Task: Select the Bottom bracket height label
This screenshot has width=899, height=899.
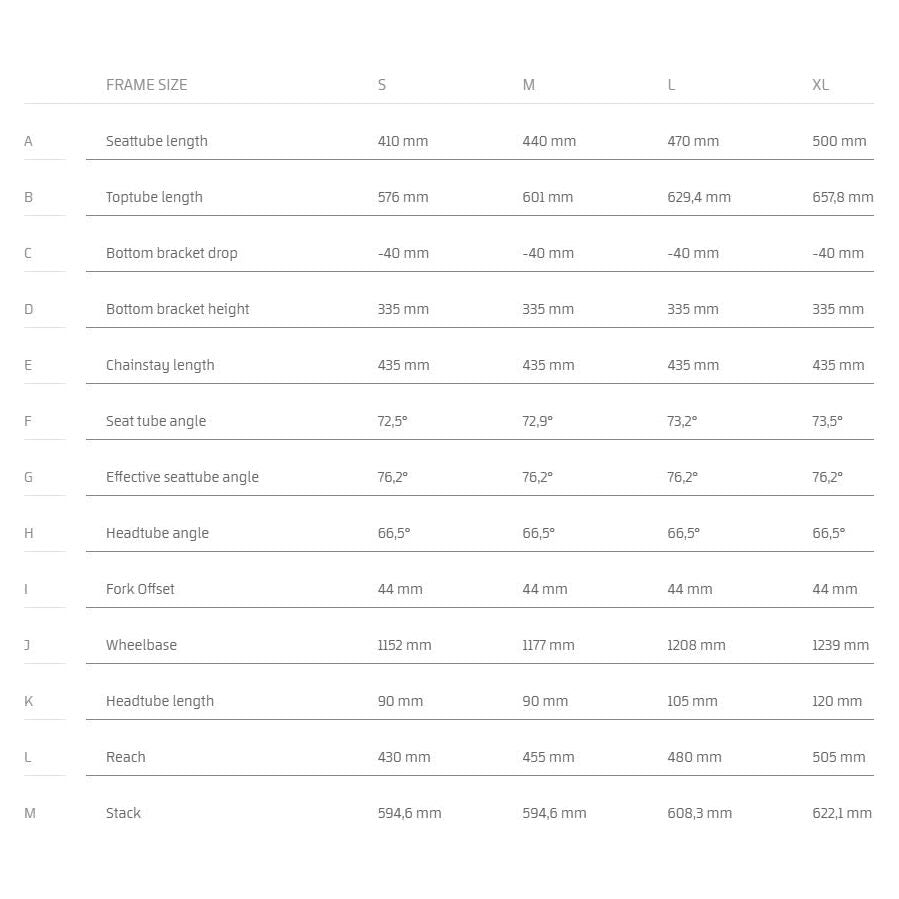Action: click(178, 309)
